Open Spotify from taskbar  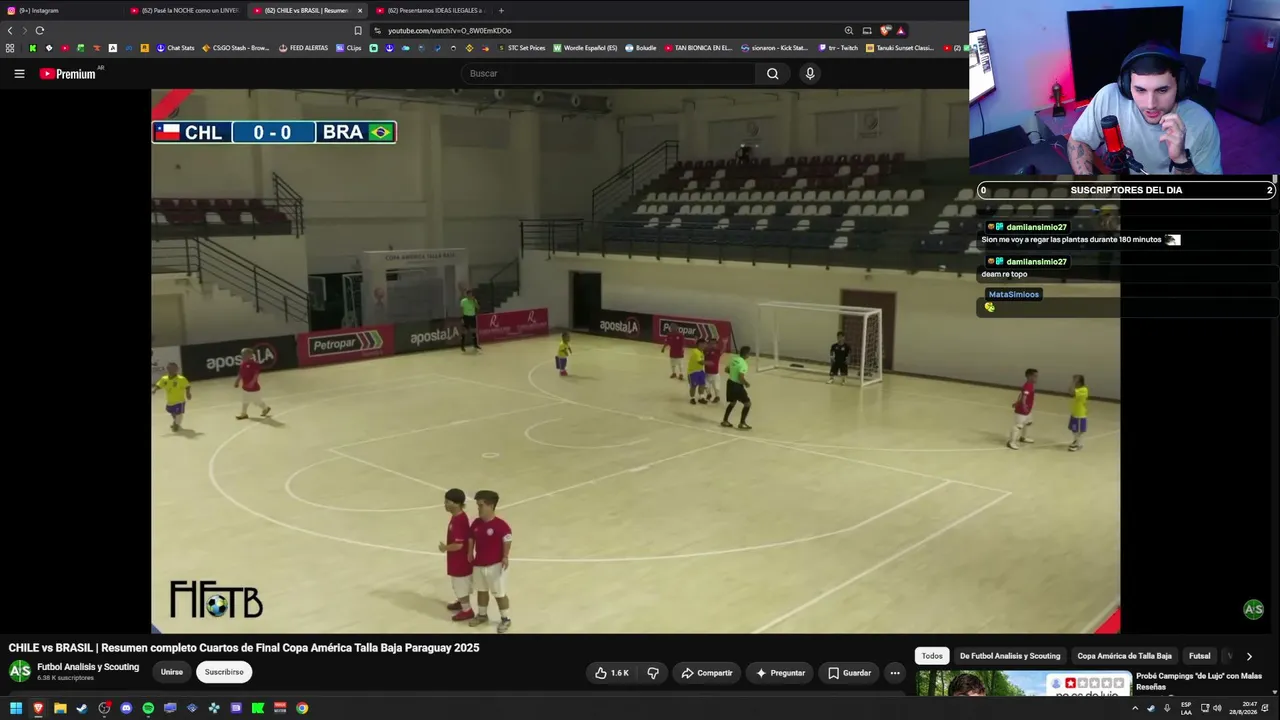tap(148, 708)
